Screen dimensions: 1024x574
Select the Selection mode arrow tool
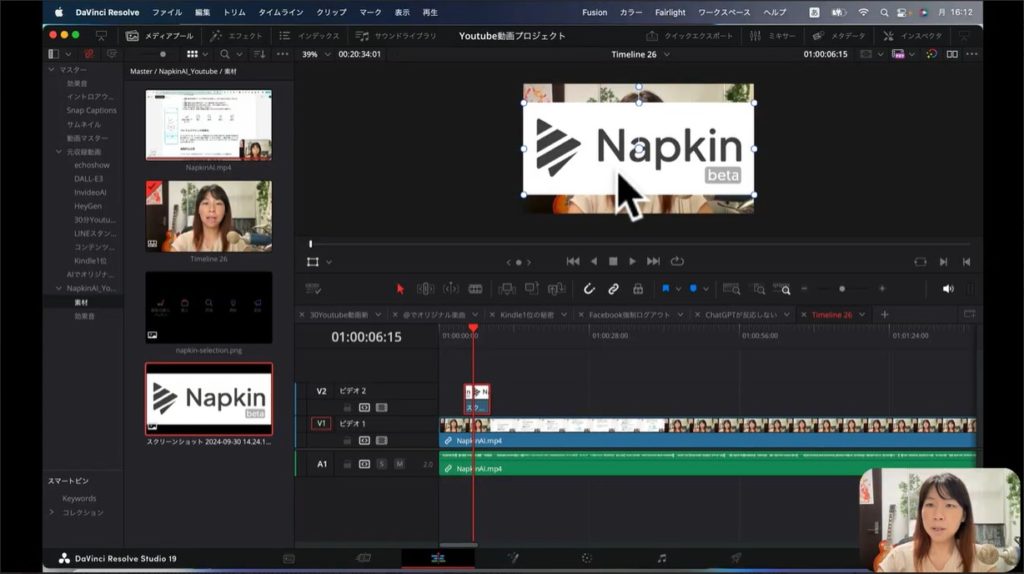(401, 289)
